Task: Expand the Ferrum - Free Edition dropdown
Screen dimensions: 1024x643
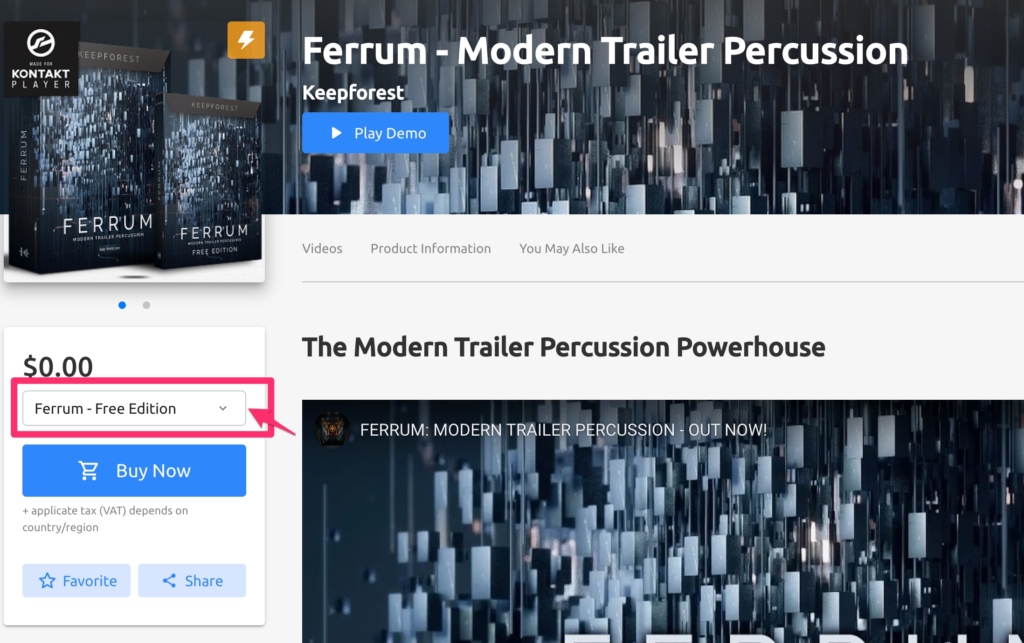Action: pyautogui.click(x=134, y=408)
